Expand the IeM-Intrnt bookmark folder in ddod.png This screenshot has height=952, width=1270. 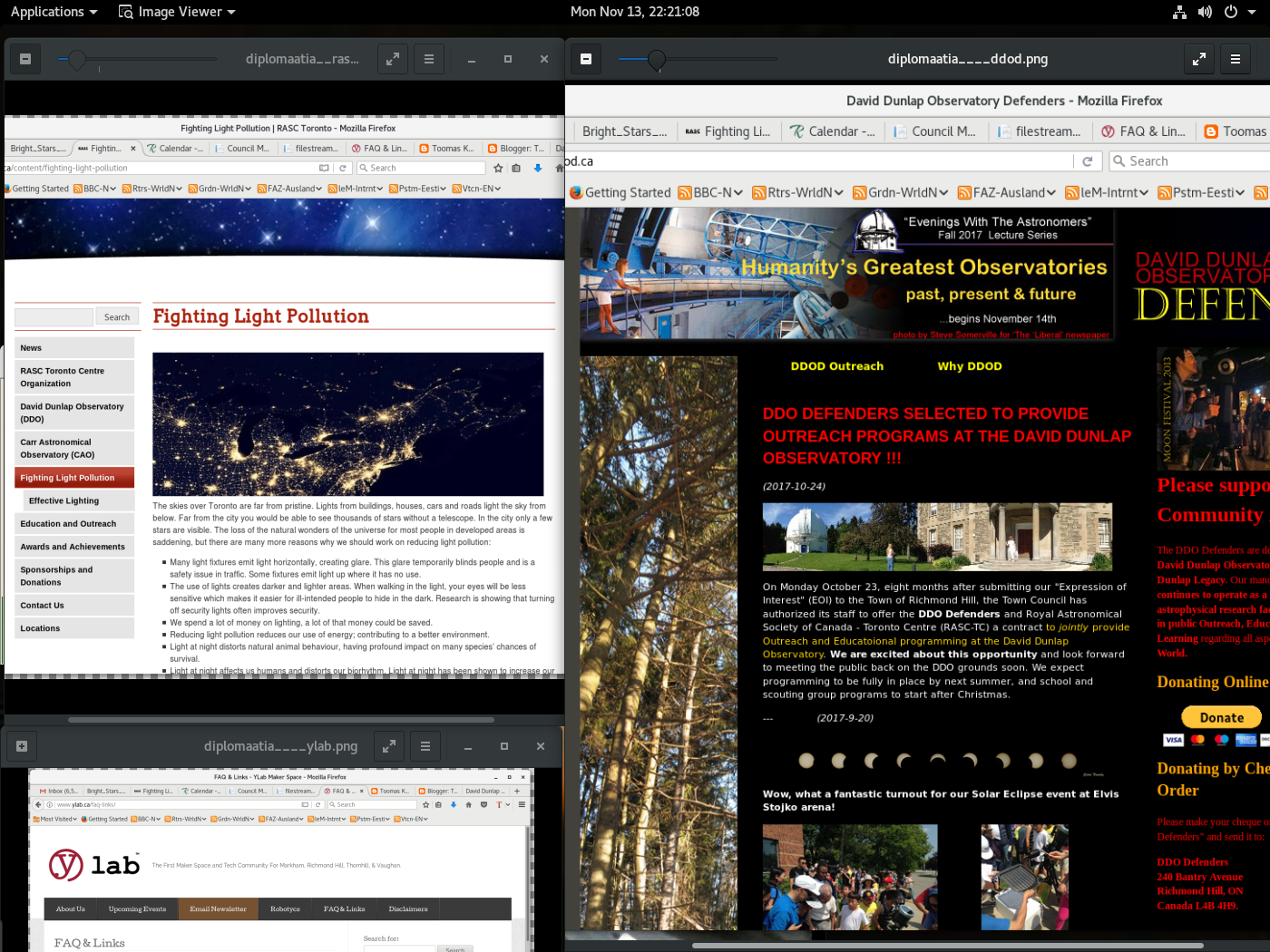[1107, 192]
